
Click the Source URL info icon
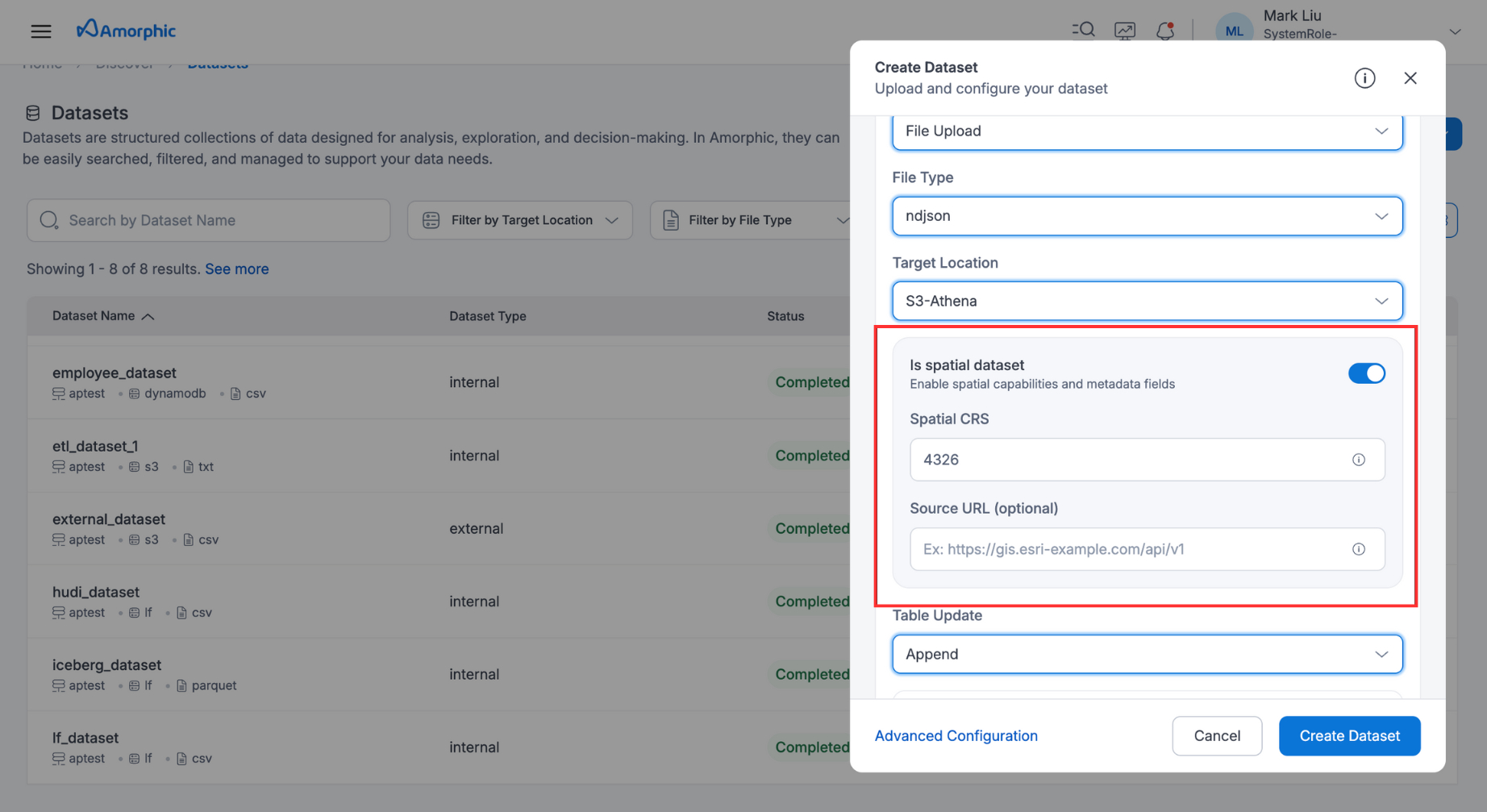pyautogui.click(x=1359, y=549)
